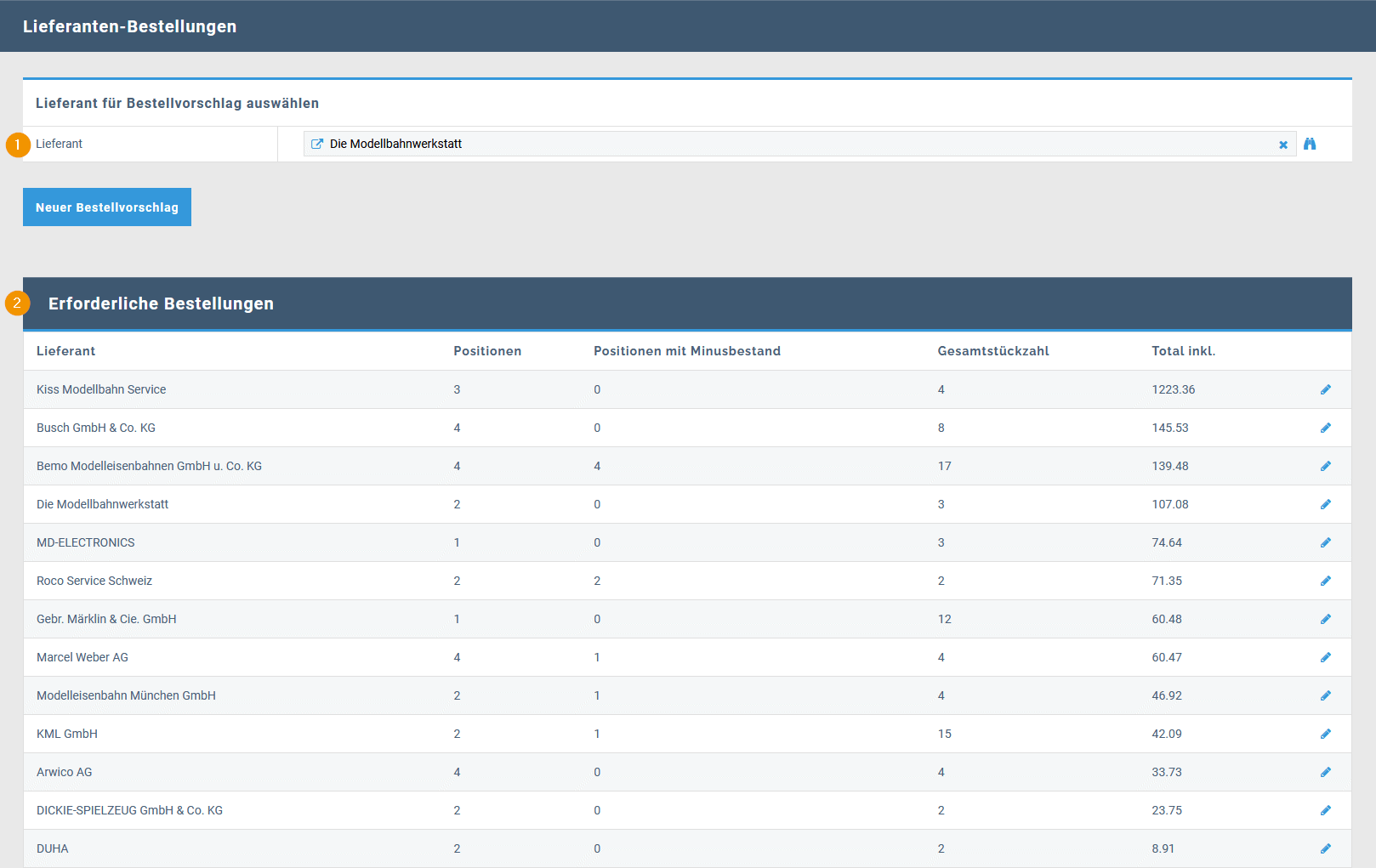Select the DUHA supplier name
The width and height of the screenshot is (1376, 868).
(x=53, y=848)
